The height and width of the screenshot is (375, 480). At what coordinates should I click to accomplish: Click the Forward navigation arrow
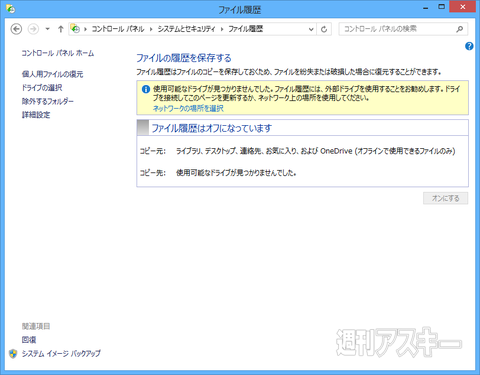[33, 29]
